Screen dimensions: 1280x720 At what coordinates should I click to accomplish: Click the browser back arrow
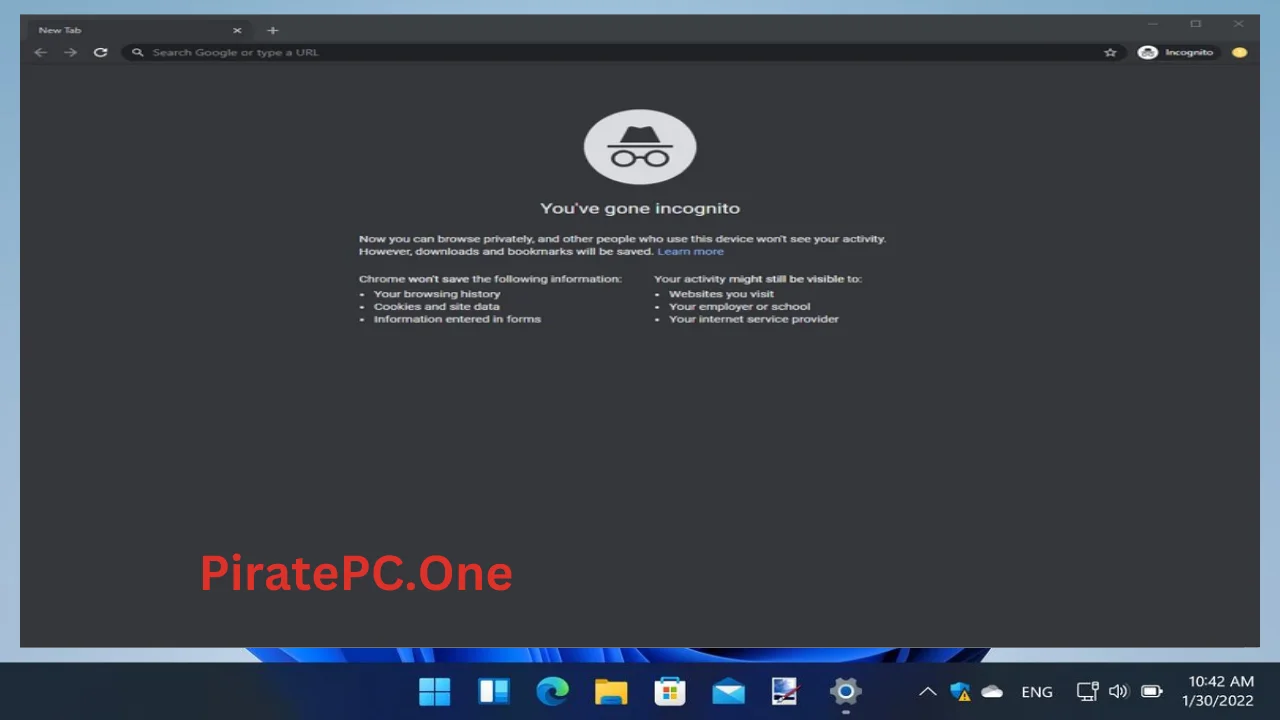[x=41, y=52]
